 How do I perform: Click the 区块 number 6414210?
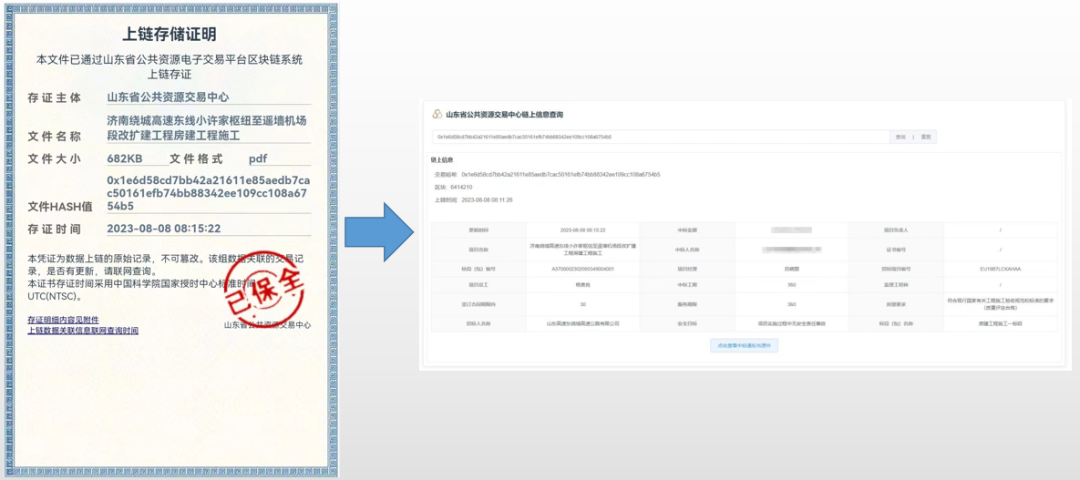(474, 187)
